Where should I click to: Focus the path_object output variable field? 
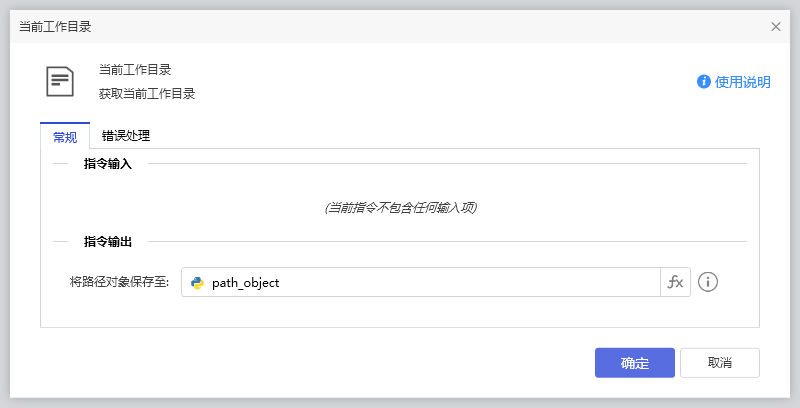click(430, 283)
